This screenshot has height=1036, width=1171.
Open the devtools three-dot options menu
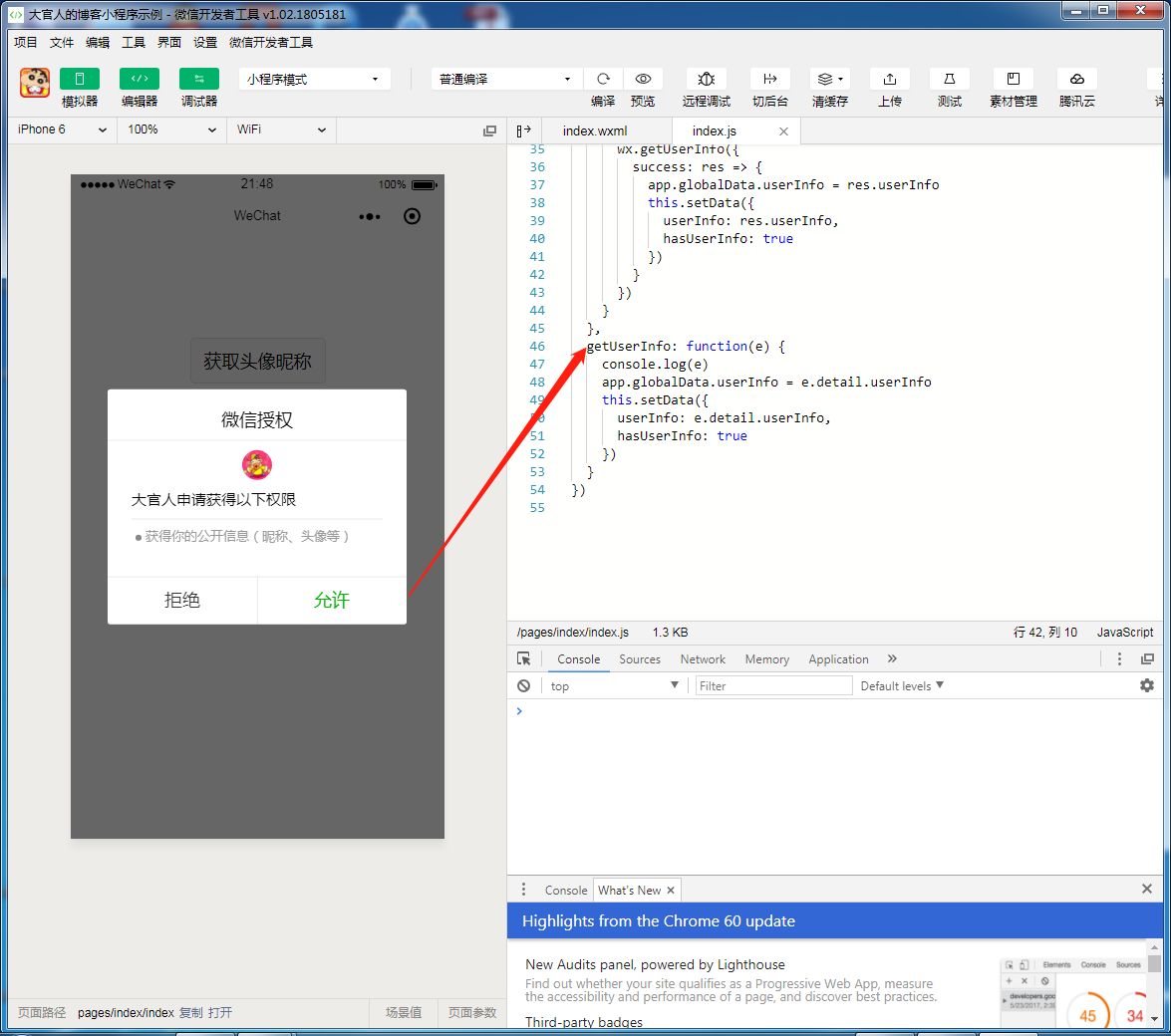(1119, 659)
